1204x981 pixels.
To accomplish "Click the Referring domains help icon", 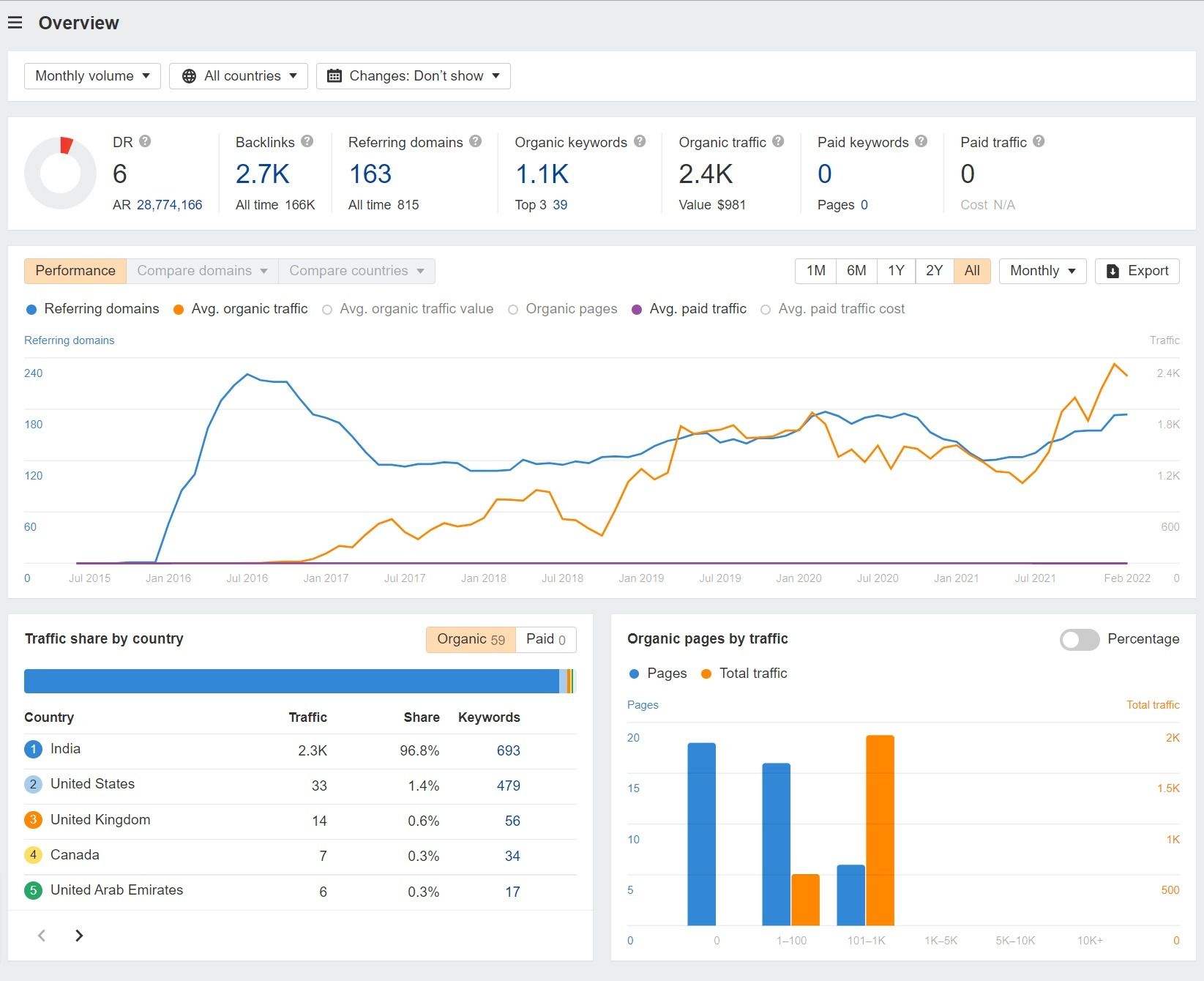I will click(475, 141).
